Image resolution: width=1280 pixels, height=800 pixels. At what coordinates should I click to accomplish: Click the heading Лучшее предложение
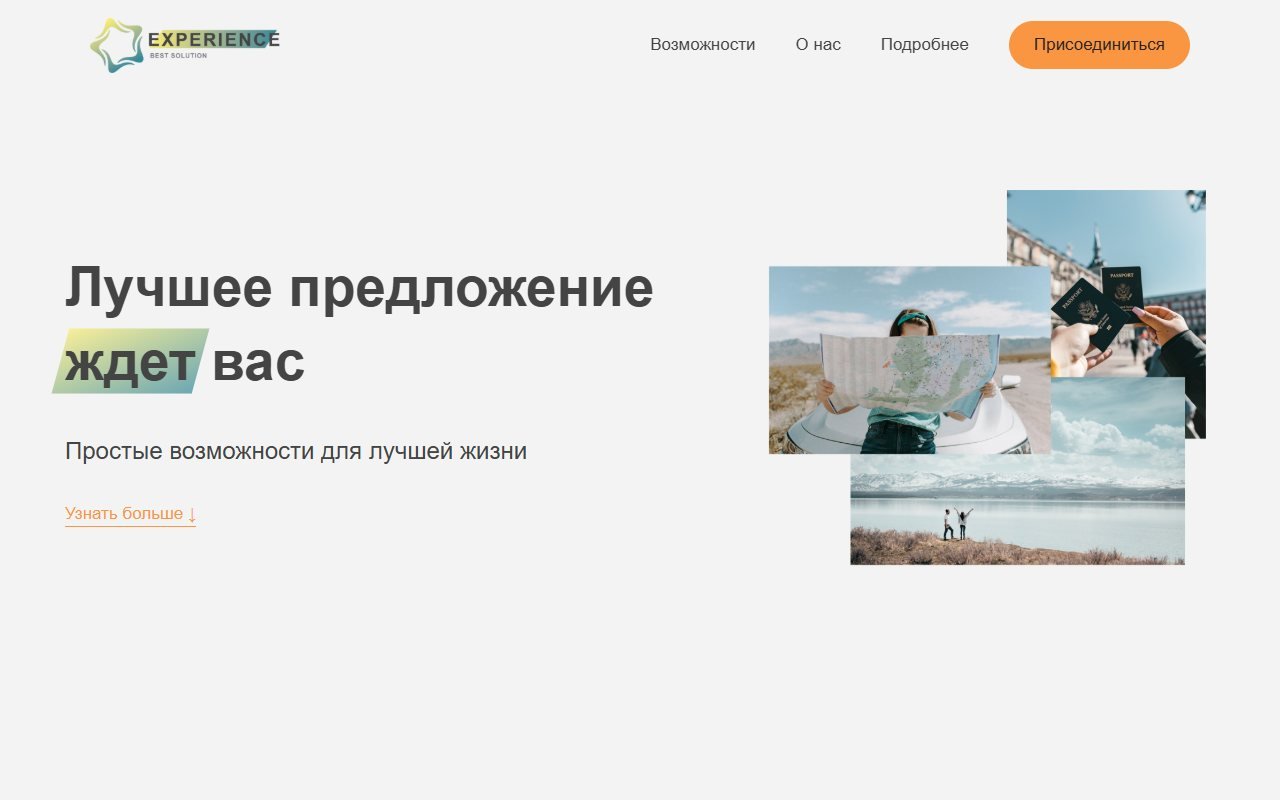(x=359, y=288)
